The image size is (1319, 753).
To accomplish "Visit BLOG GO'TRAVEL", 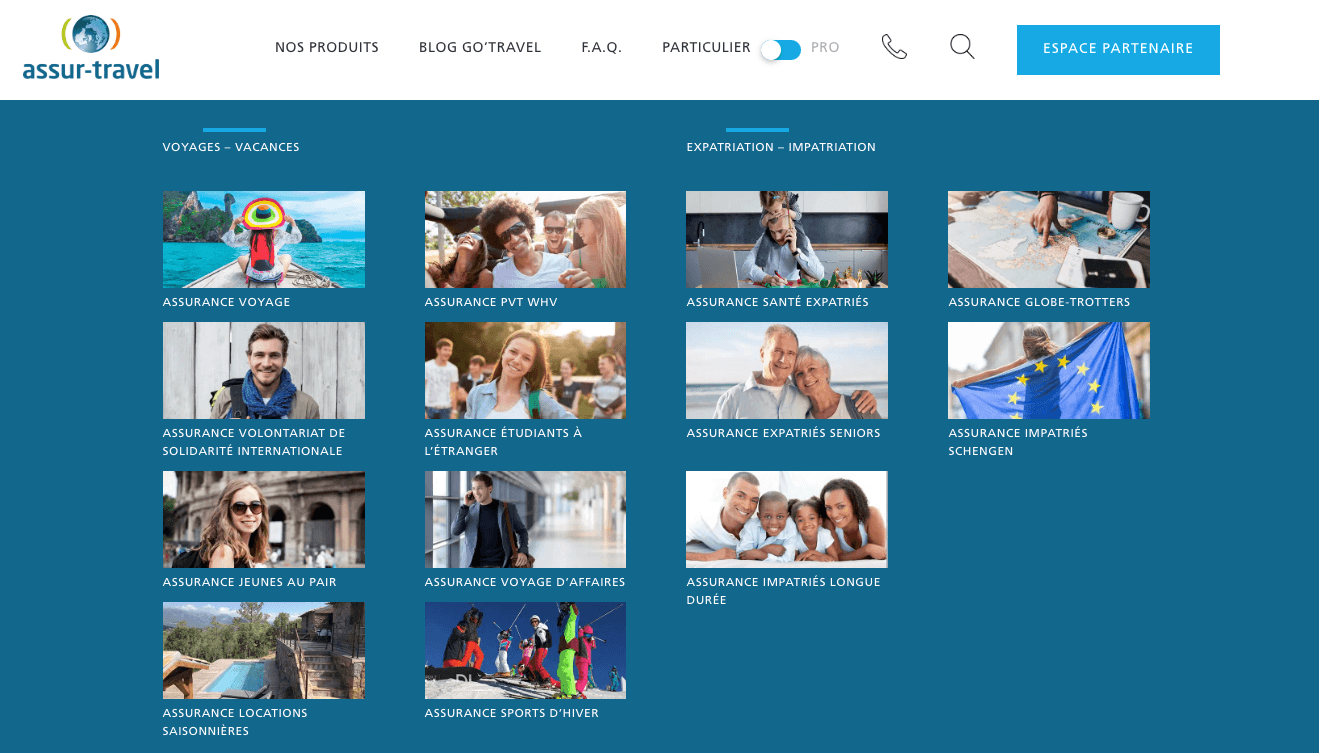I will click(x=480, y=47).
